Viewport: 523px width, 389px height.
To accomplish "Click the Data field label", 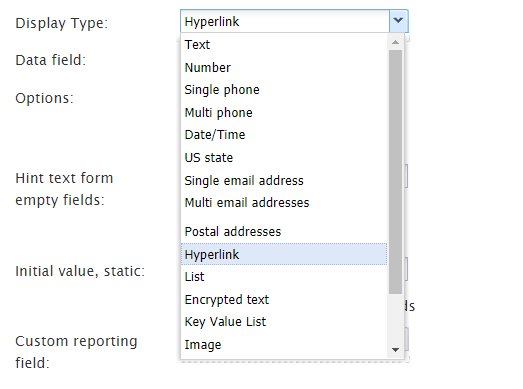I will tap(51, 60).
